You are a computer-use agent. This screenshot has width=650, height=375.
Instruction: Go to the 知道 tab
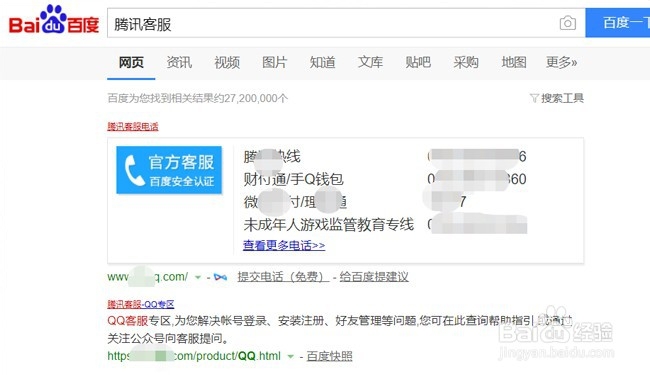click(323, 63)
